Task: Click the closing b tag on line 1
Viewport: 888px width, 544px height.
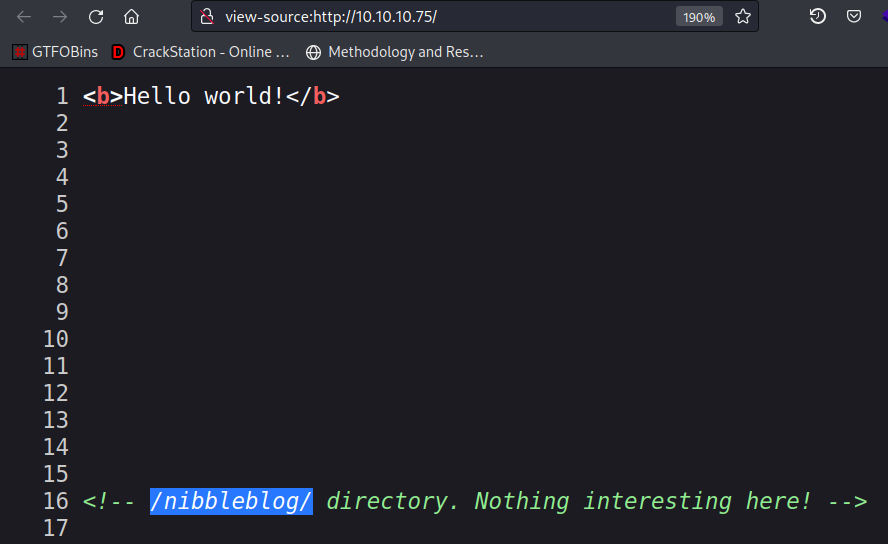Action: click(312, 96)
